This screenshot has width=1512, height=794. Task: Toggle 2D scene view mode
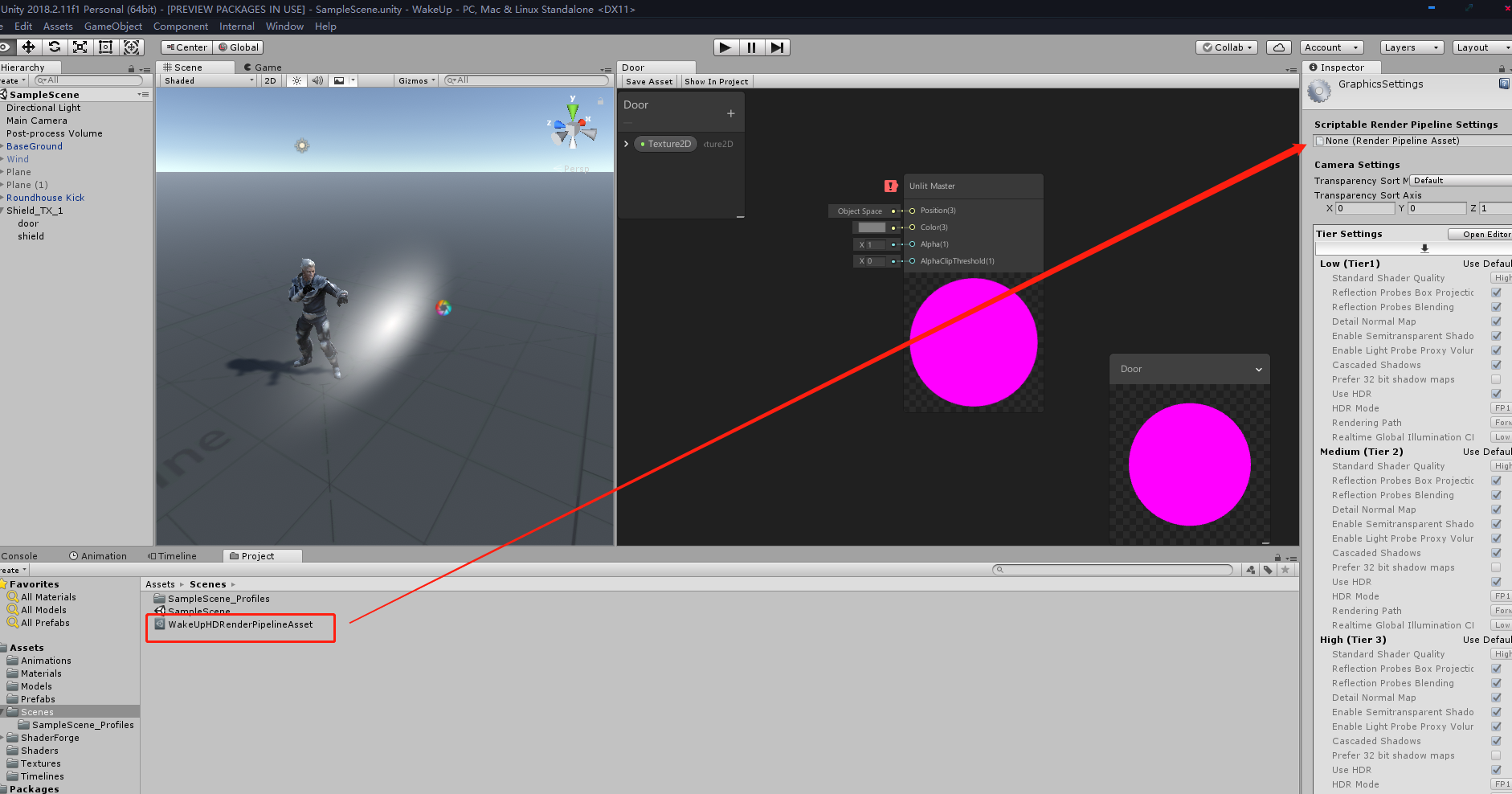point(271,80)
